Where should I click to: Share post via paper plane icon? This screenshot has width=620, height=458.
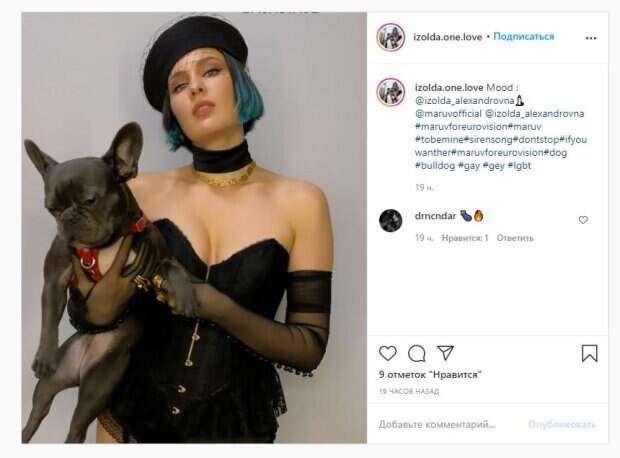pos(445,353)
